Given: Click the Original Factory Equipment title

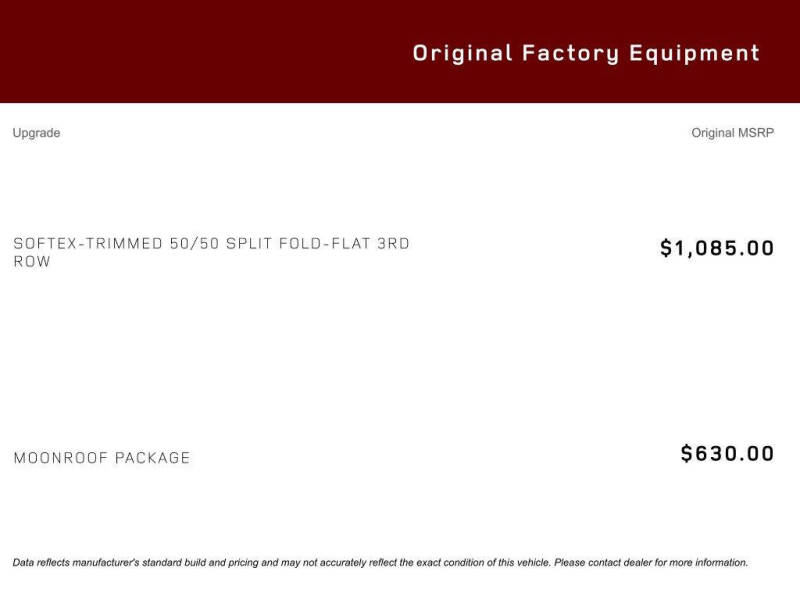Looking at the screenshot, I should click(x=586, y=54).
